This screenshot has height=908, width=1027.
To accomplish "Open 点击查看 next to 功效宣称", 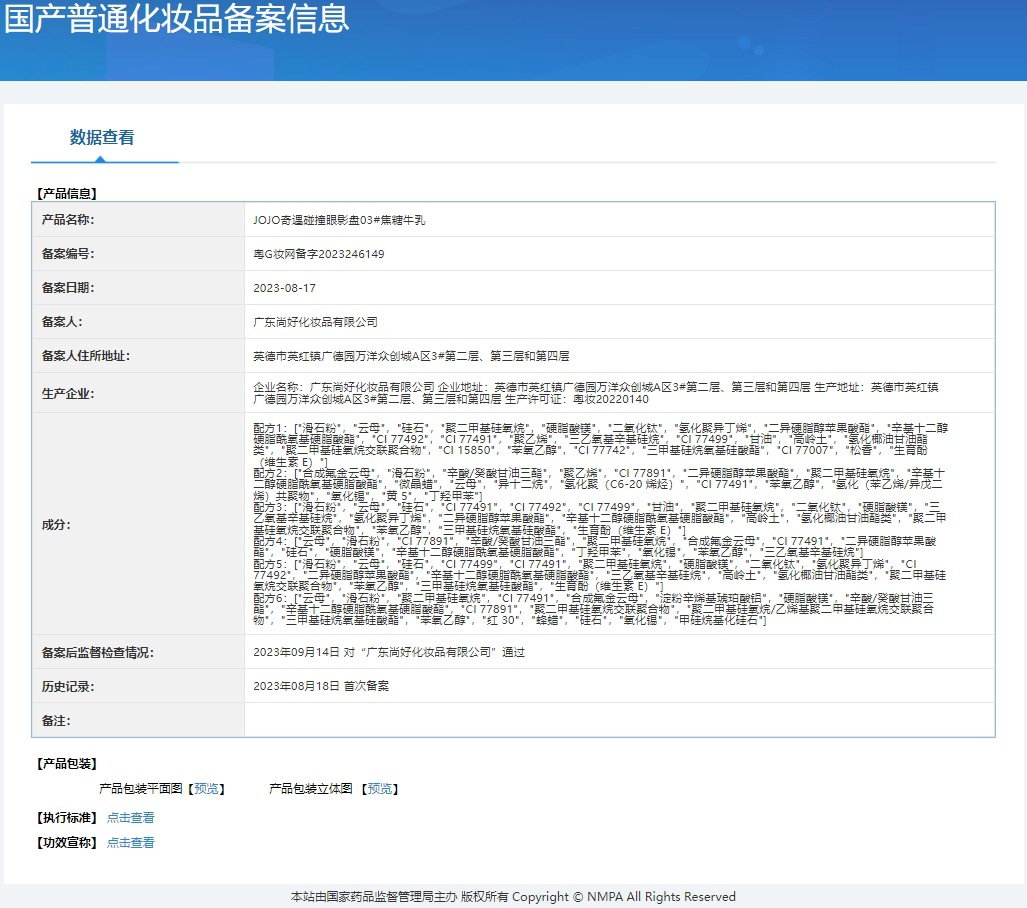I will 131,842.
